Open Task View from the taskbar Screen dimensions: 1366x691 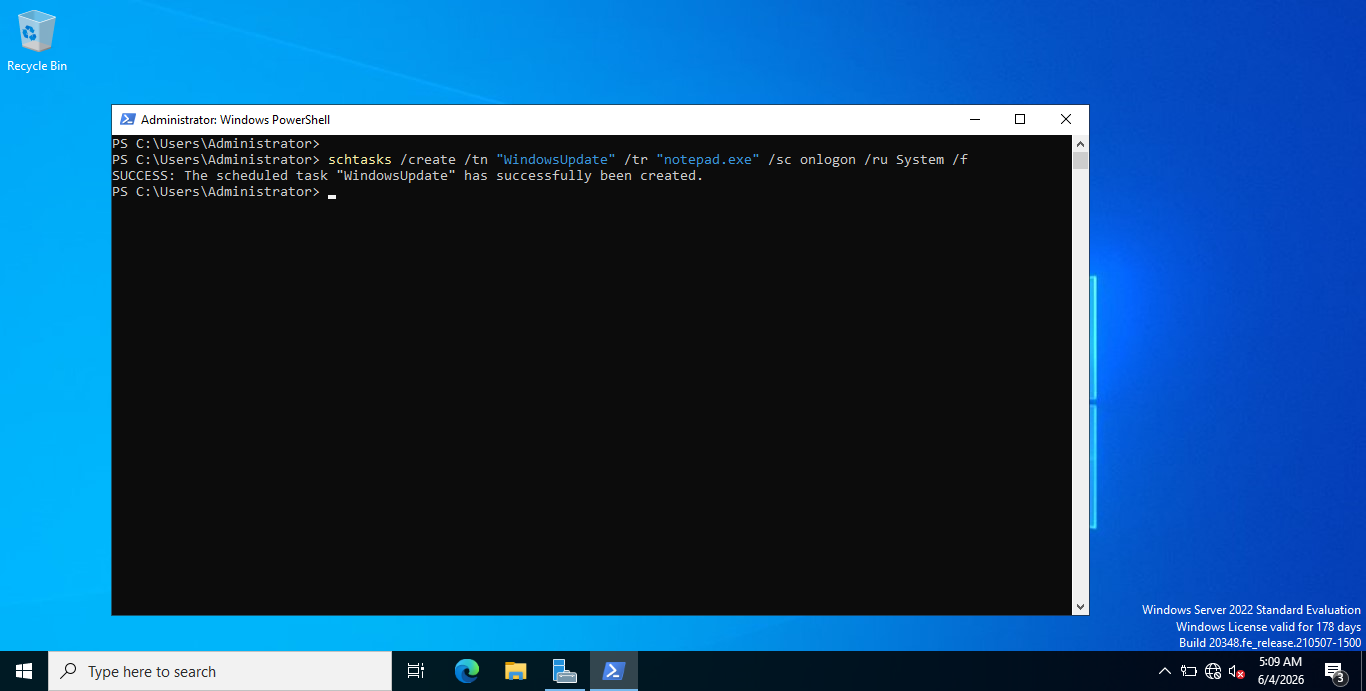pos(416,671)
